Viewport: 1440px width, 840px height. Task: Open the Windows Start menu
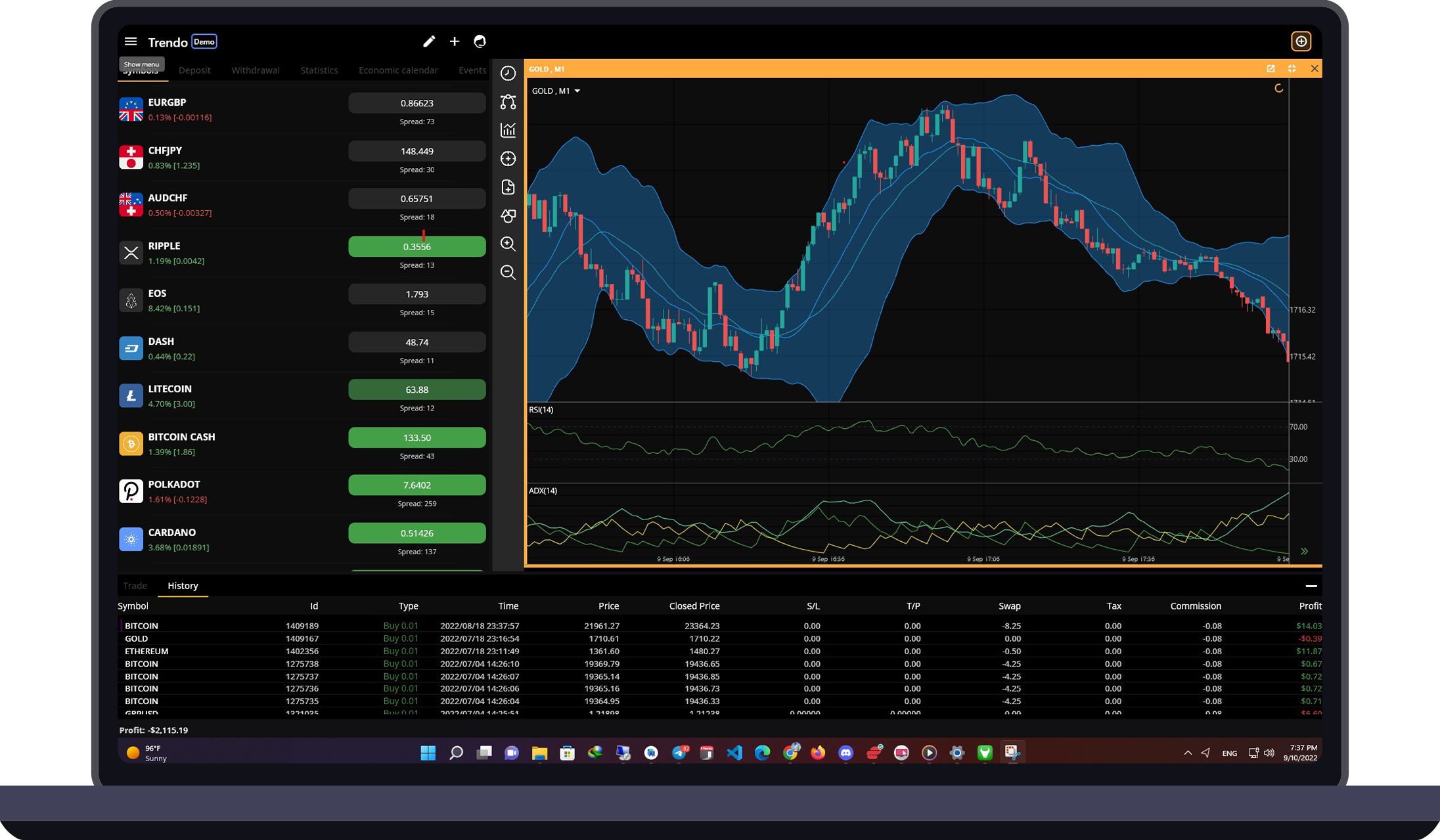click(x=428, y=753)
